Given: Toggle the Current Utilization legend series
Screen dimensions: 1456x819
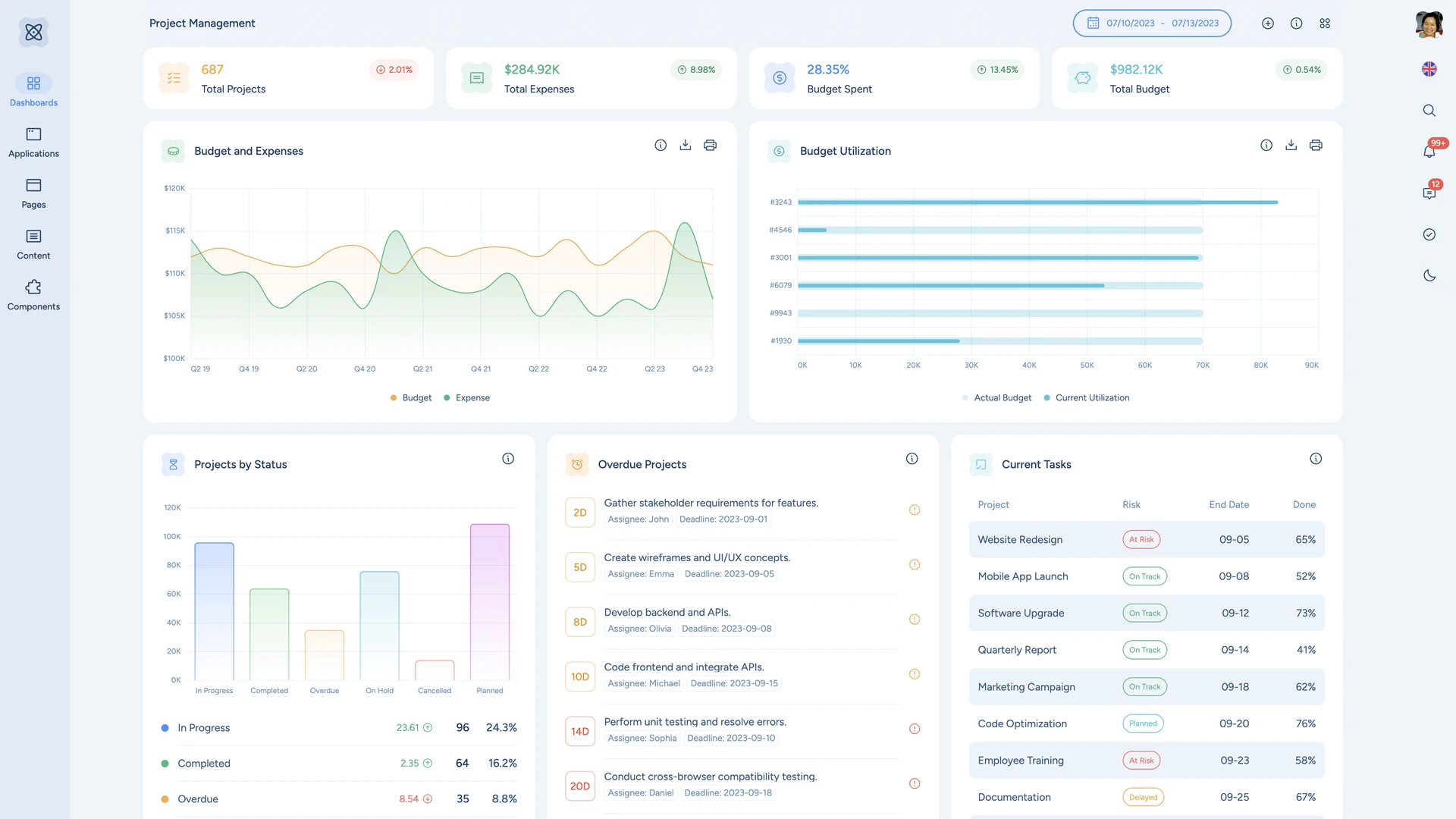Looking at the screenshot, I should coord(1087,397).
